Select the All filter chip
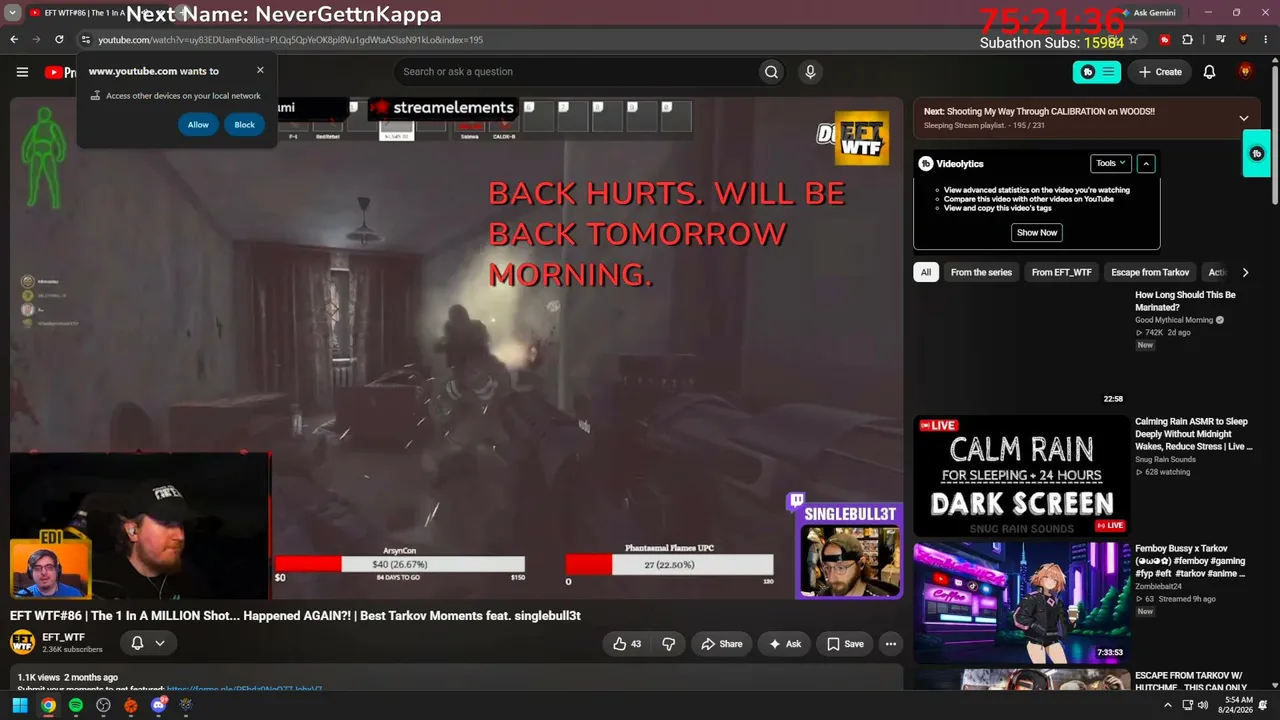This screenshot has height=720, width=1280. 926,272
